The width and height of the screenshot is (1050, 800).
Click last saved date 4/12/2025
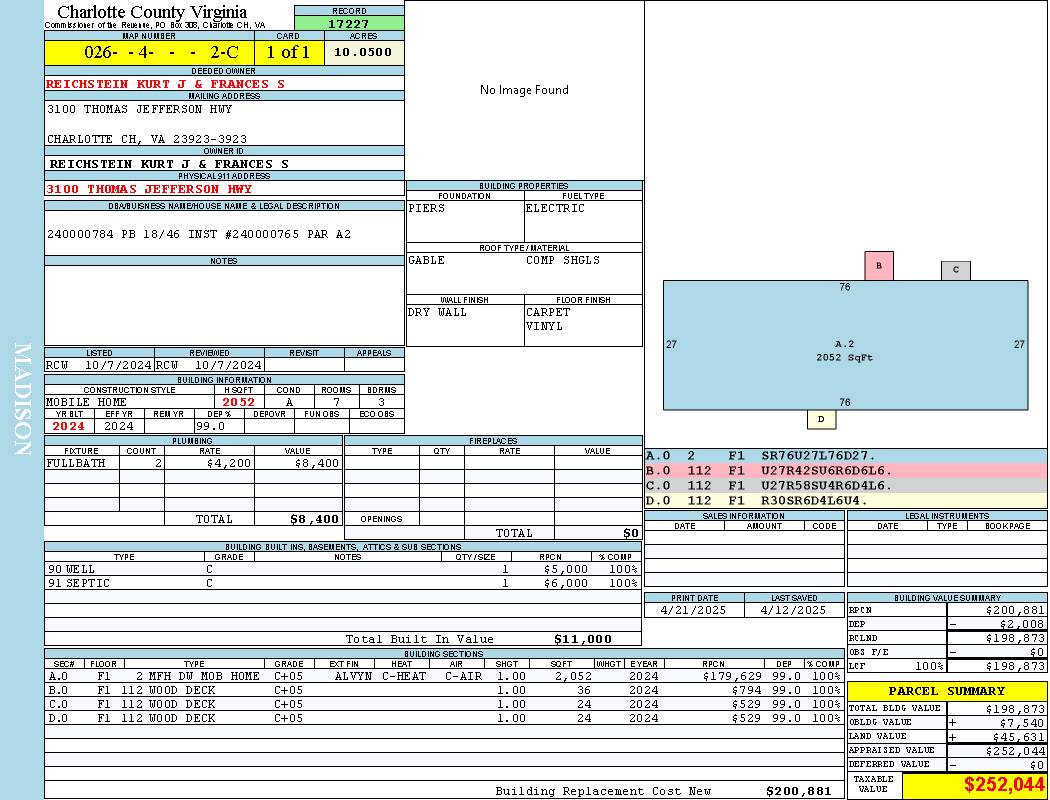[794, 611]
